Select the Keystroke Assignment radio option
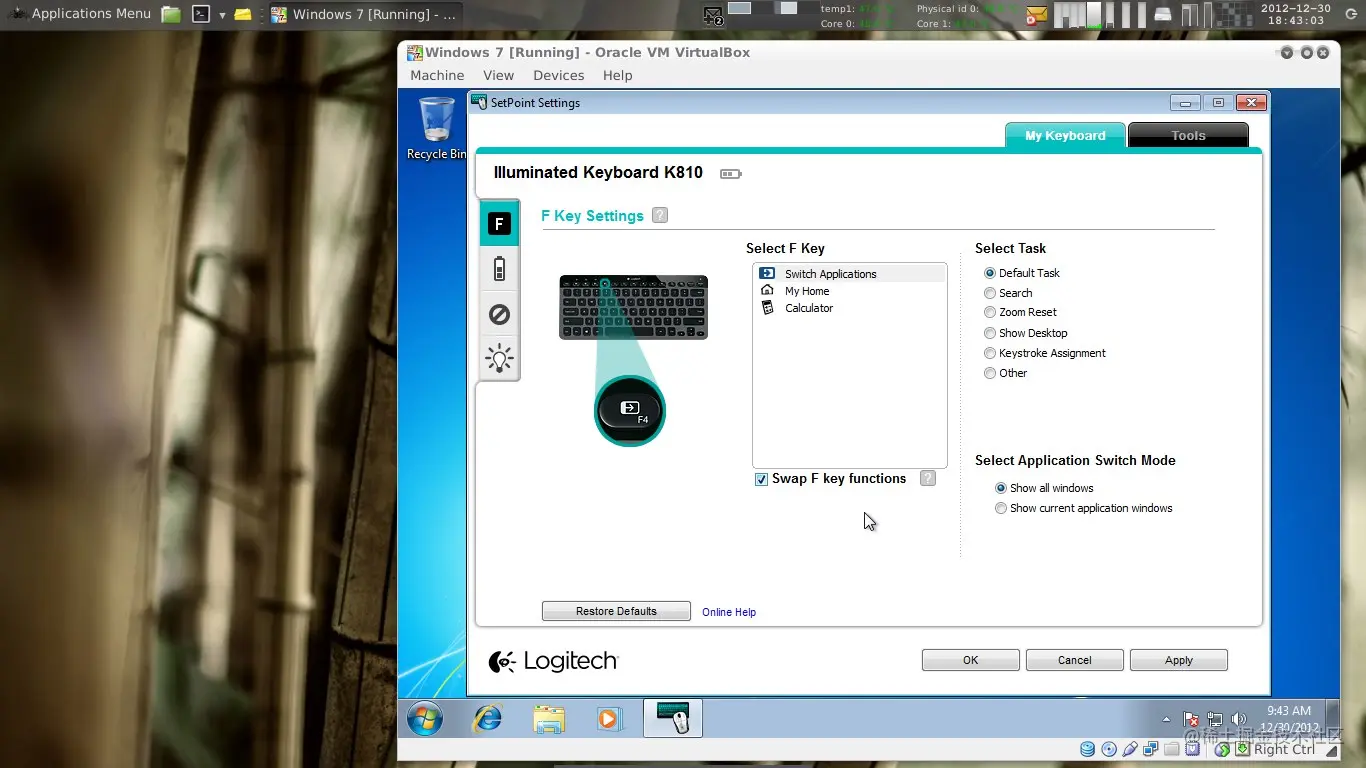Screen dimensions: 1366x768 tap(990, 353)
